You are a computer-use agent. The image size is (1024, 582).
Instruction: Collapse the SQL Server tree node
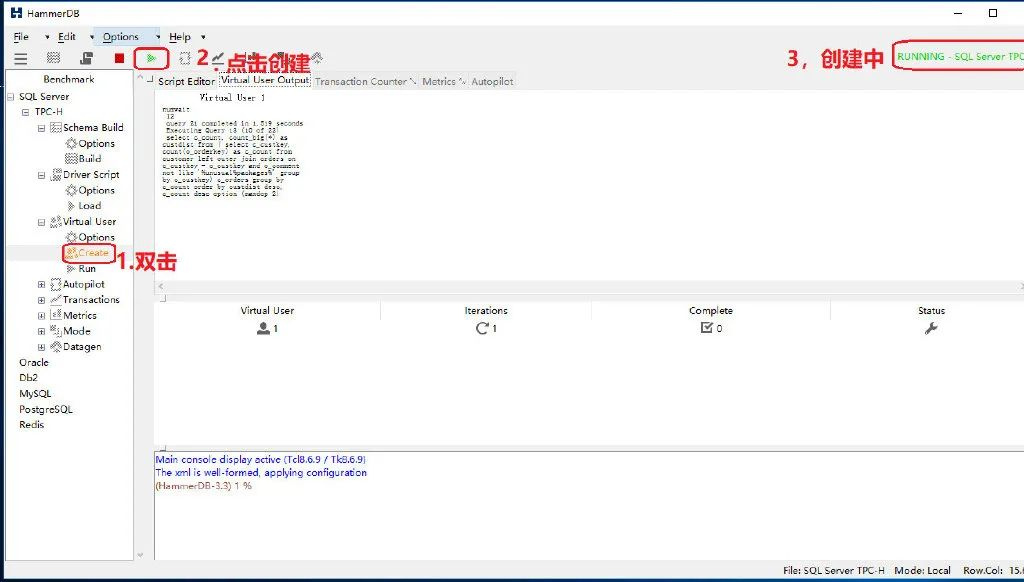10,97
